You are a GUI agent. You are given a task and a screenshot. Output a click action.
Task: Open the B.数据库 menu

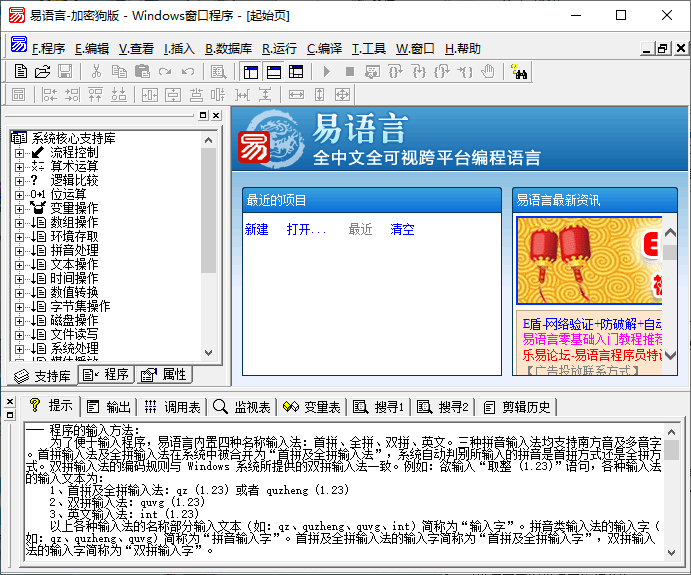point(228,48)
